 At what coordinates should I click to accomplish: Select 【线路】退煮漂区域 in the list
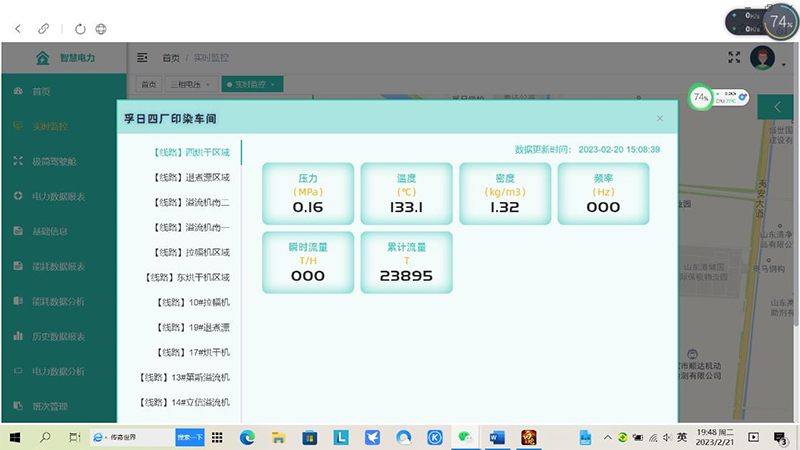tap(191, 177)
